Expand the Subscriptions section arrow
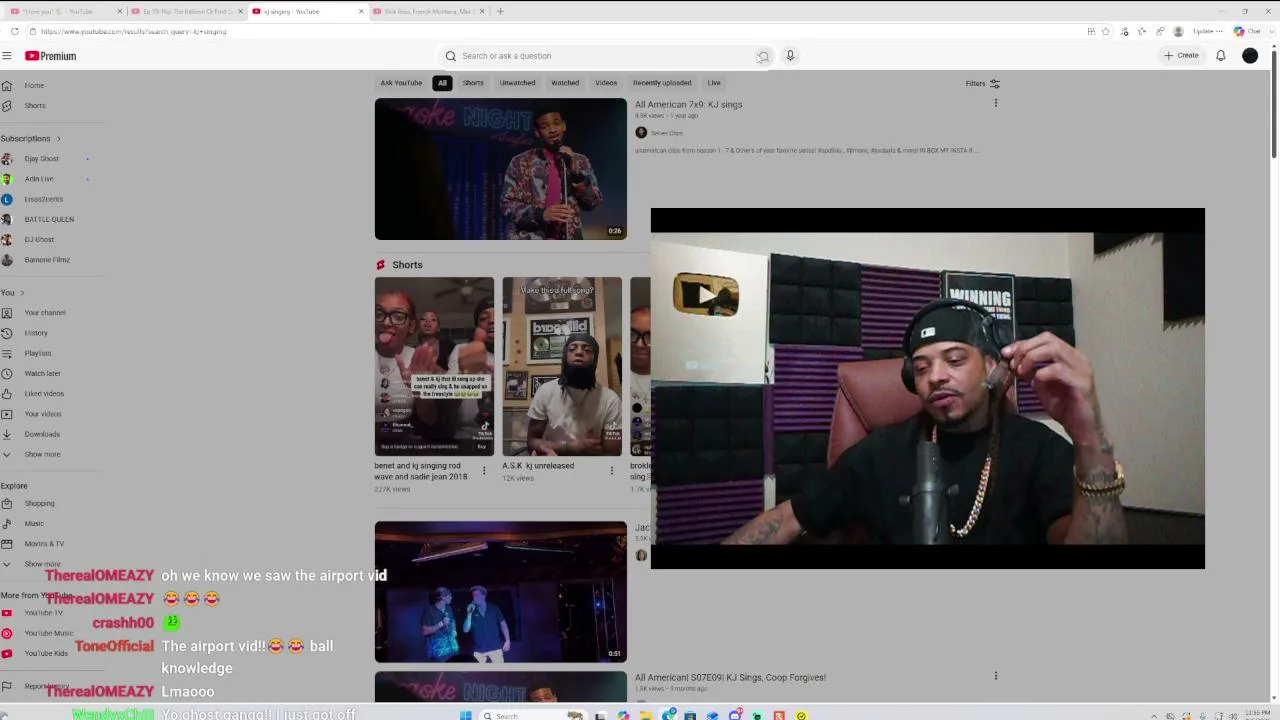1280x720 pixels. coord(58,138)
